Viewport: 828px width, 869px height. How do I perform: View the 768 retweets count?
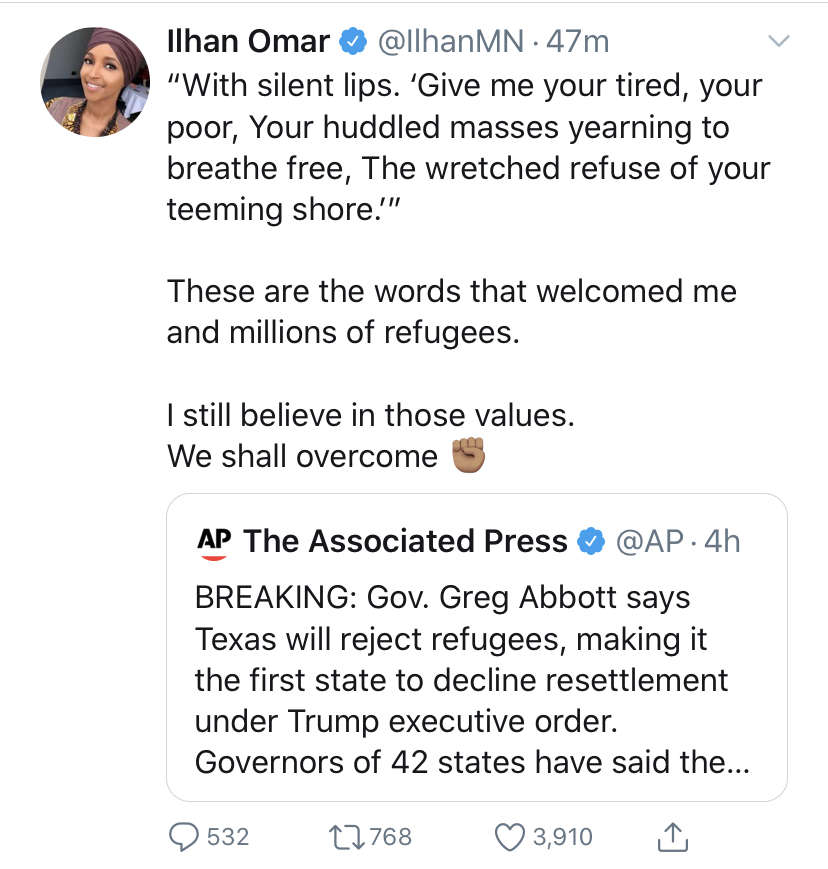(391, 837)
